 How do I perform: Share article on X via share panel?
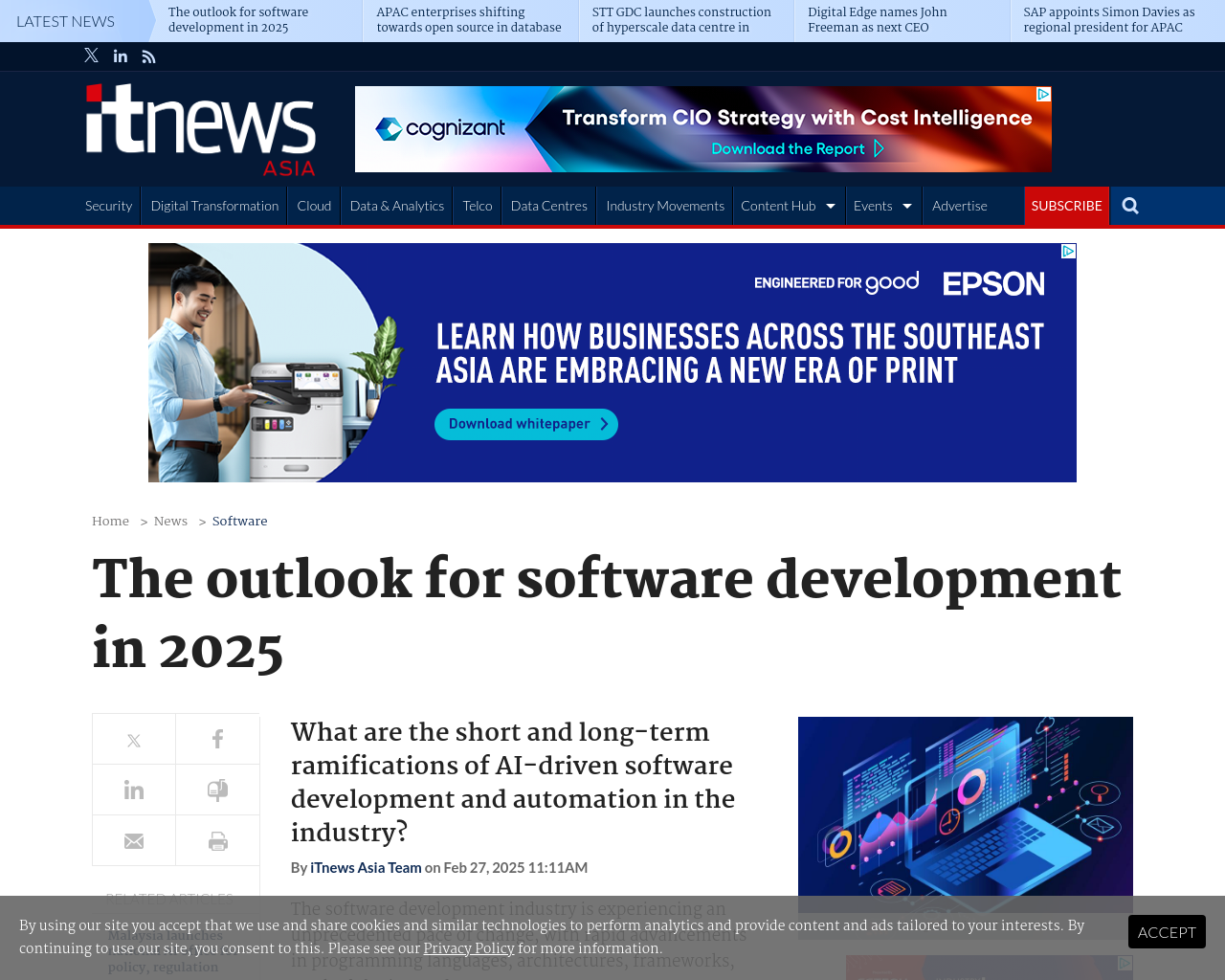point(134,740)
